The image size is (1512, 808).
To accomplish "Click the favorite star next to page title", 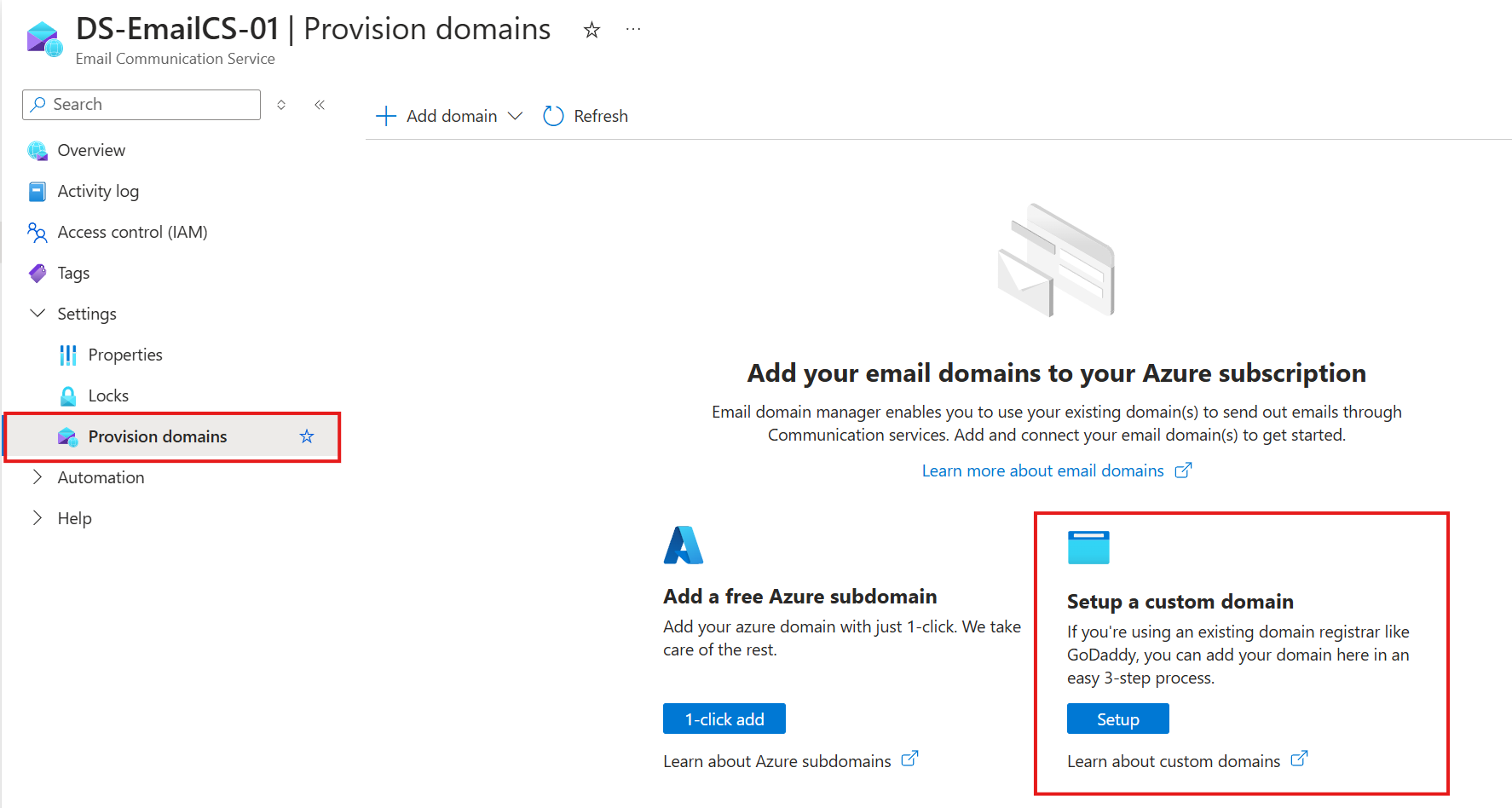I will 592,31.
